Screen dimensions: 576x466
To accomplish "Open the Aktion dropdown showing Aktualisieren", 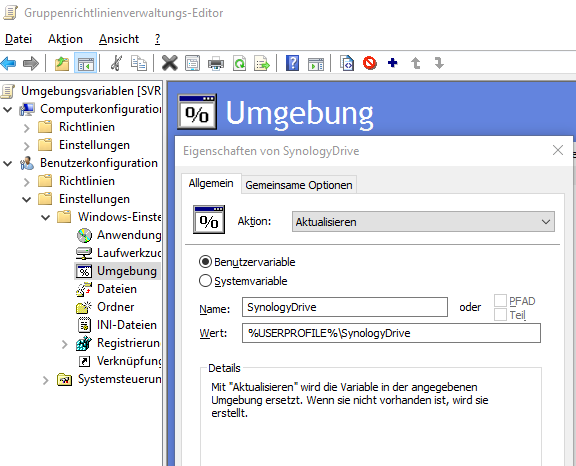I will click(x=423, y=221).
